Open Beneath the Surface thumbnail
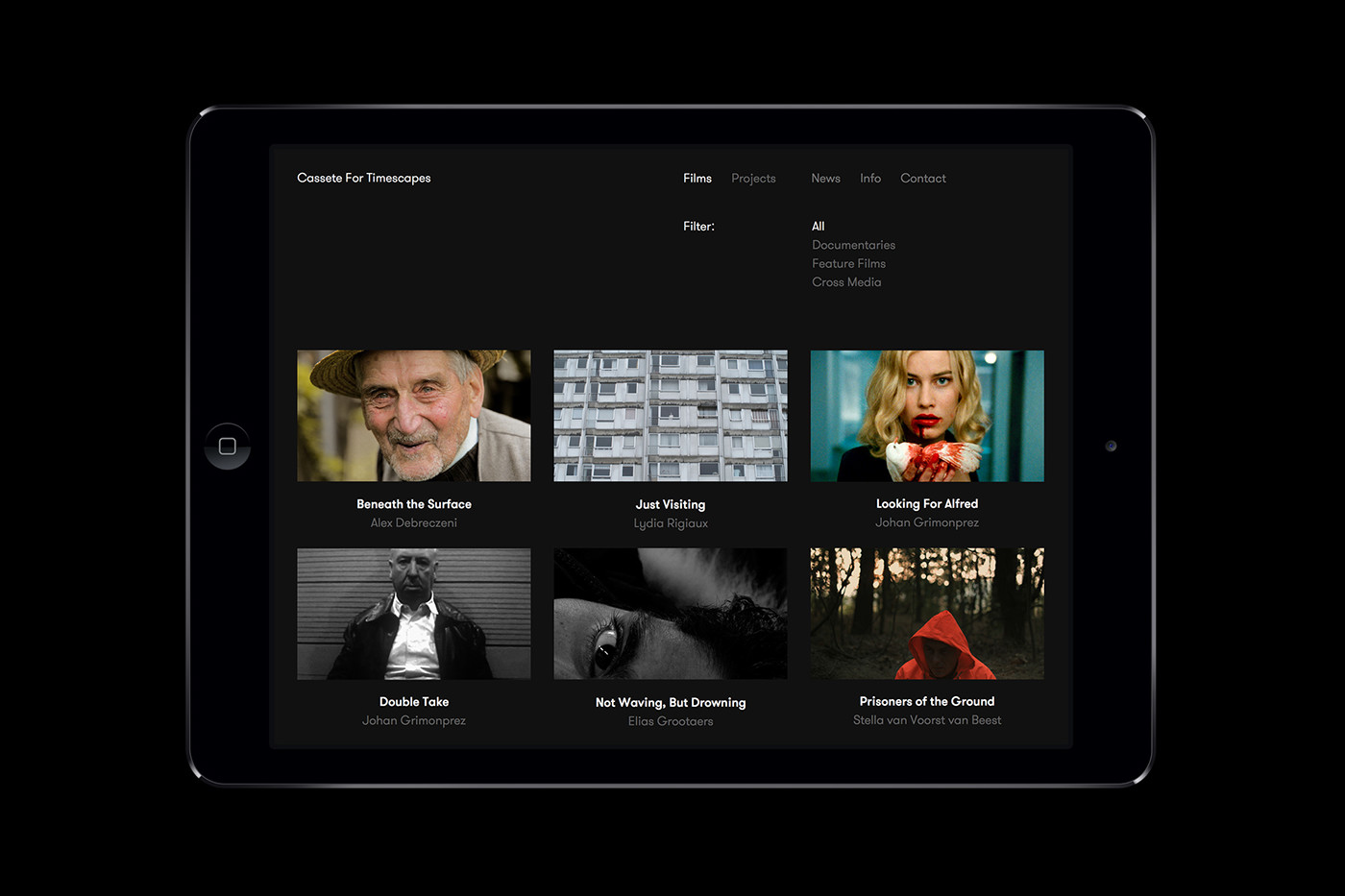The image size is (1345, 896). (x=413, y=416)
